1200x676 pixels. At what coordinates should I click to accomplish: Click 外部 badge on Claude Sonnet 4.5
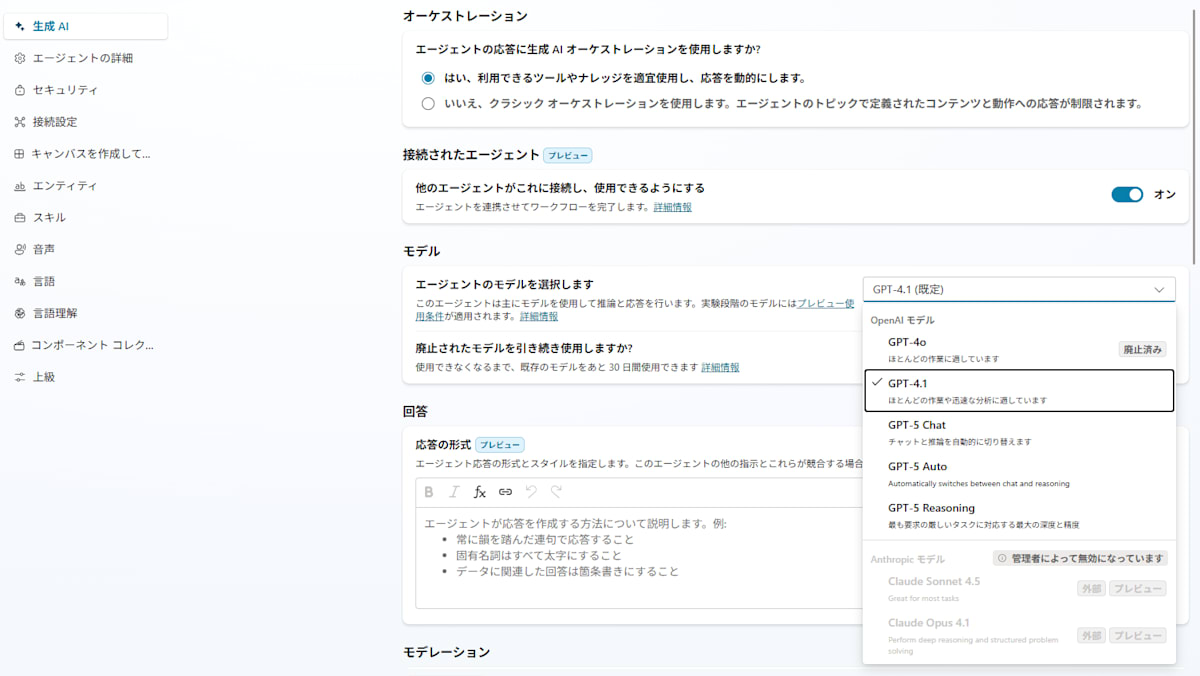pos(1091,589)
